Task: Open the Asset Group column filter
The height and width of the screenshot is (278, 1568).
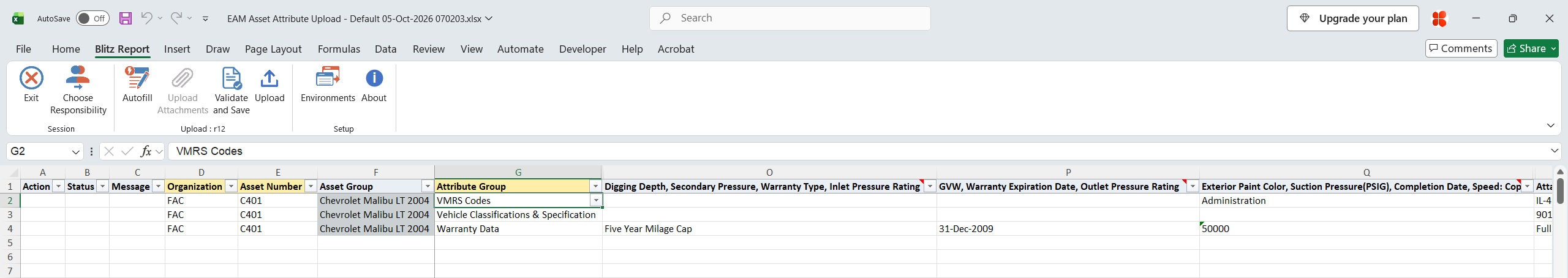Action: (428, 186)
